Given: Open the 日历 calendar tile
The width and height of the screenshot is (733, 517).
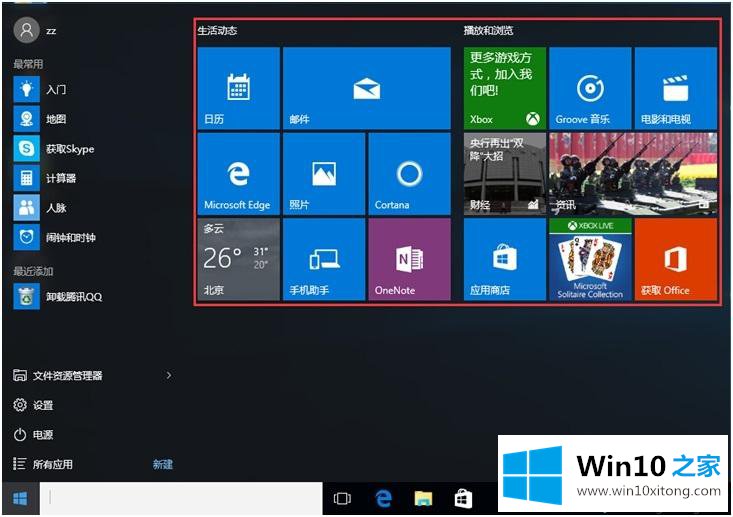Looking at the screenshot, I should [238, 88].
